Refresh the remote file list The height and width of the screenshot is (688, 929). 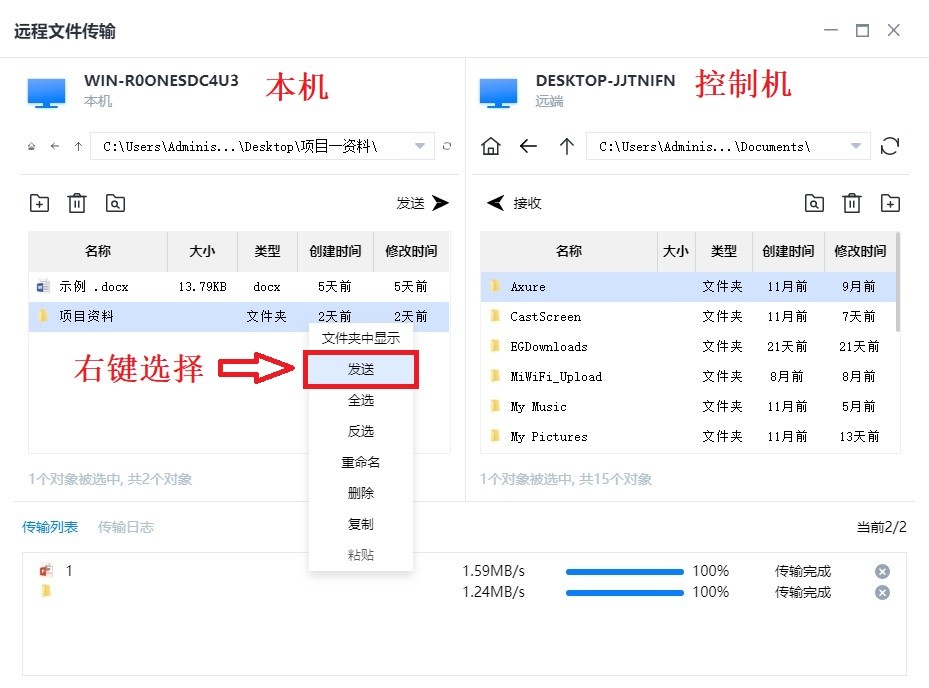tap(889, 146)
